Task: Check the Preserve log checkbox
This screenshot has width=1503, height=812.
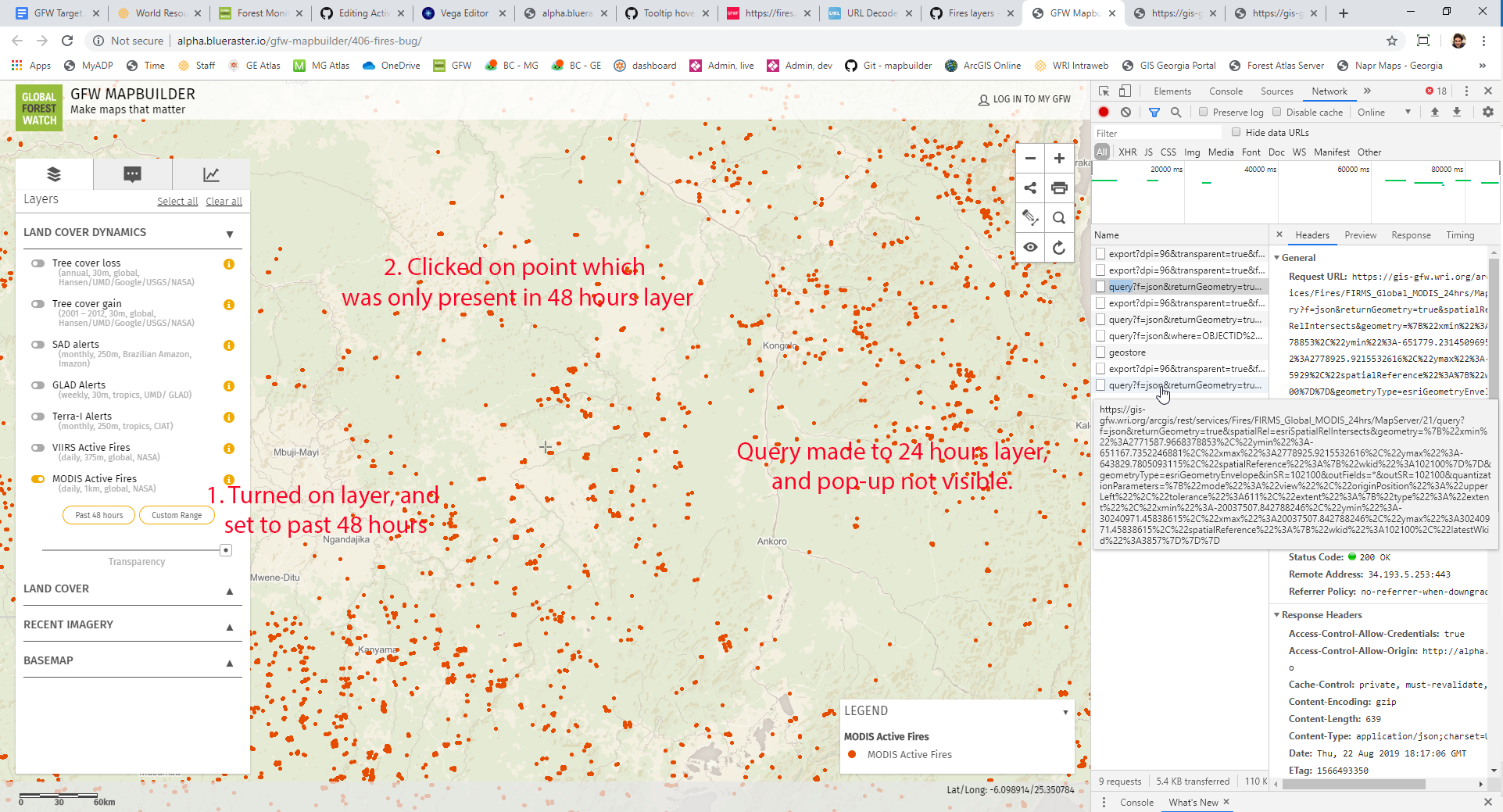Action: [1204, 112]
